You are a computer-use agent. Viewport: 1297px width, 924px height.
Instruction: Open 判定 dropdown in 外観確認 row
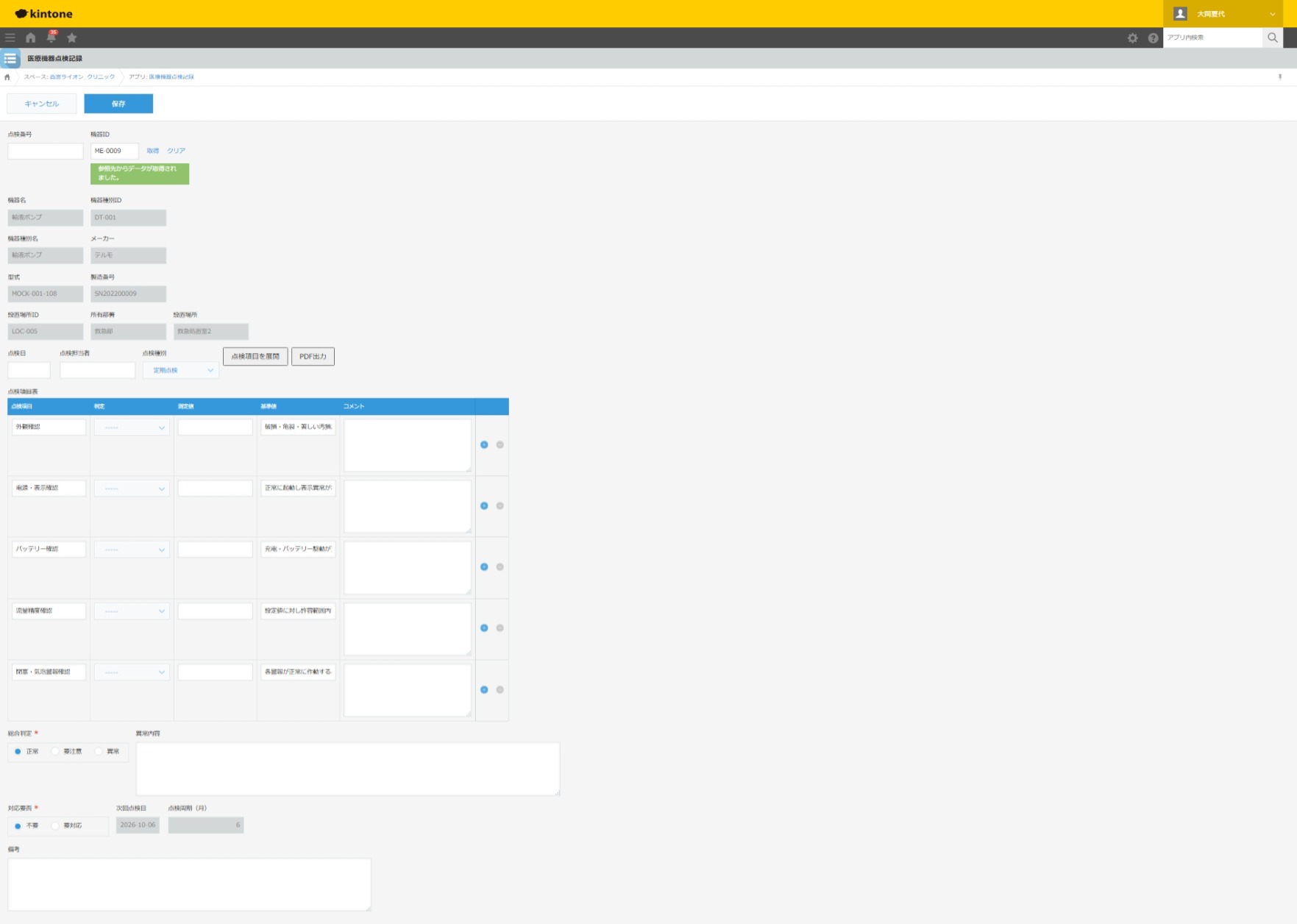pyautogui.click(x=132, y=427)
